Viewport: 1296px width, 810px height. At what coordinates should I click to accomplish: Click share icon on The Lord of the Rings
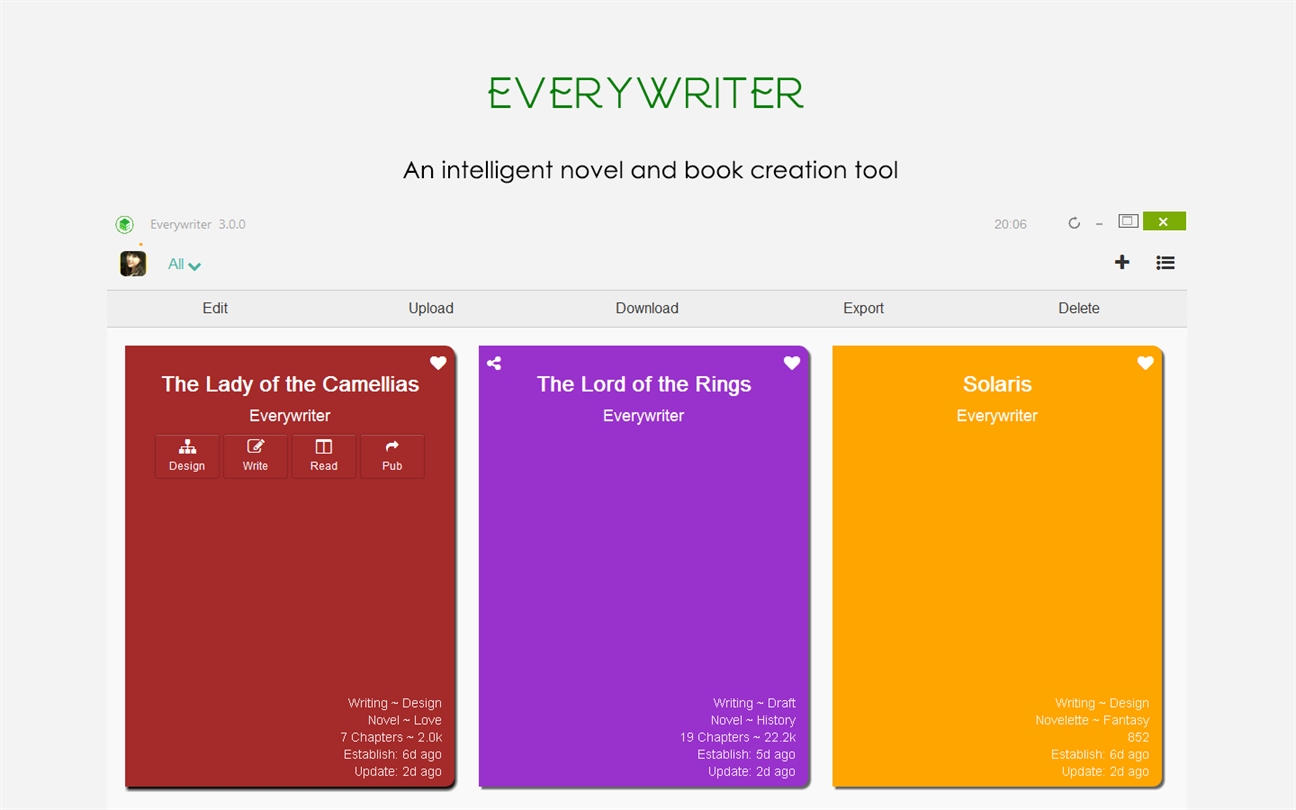click(x=494, y=363)
